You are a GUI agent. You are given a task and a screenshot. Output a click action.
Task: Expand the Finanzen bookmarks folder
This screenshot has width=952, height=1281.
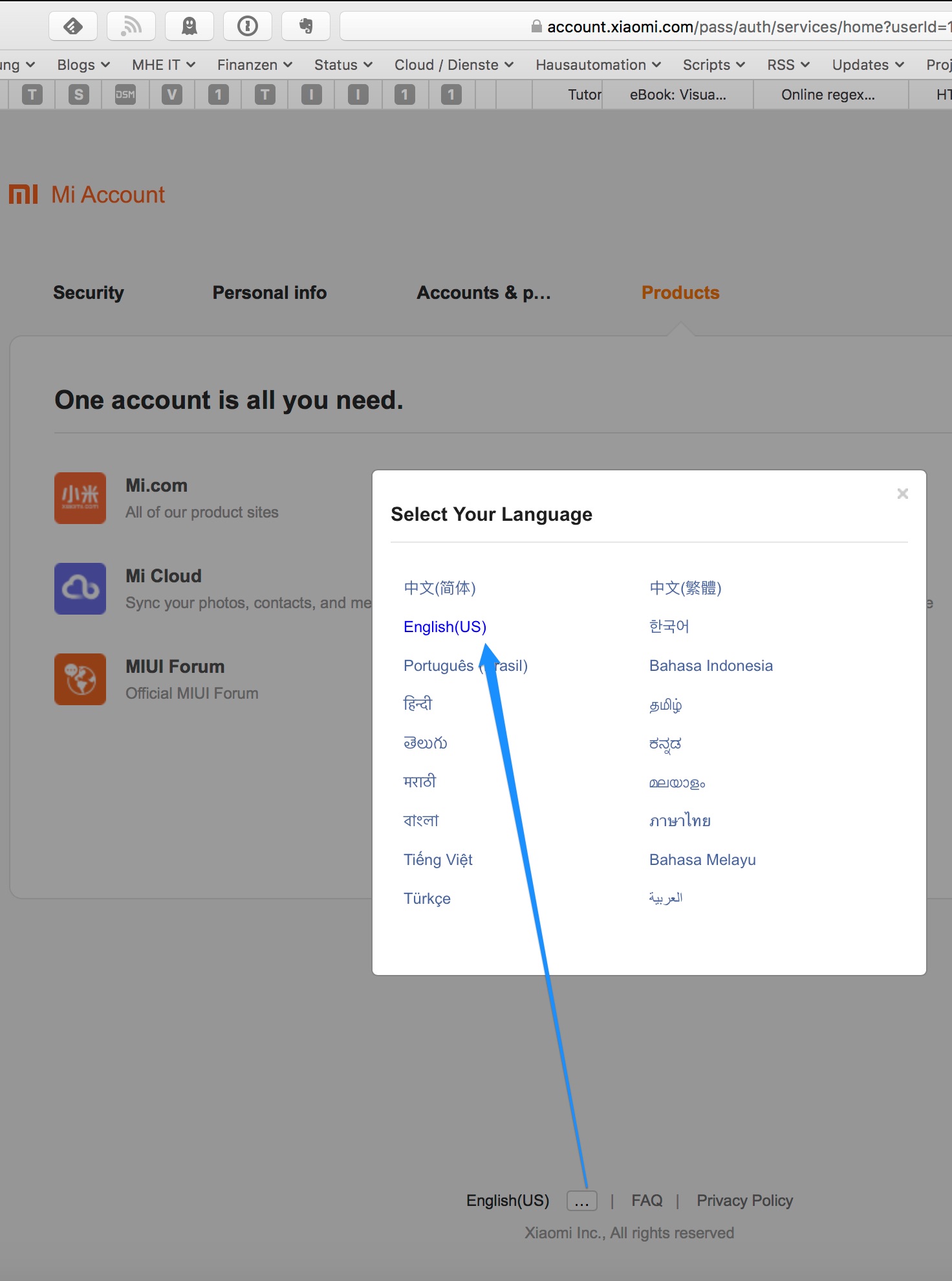tap(255, 65)
